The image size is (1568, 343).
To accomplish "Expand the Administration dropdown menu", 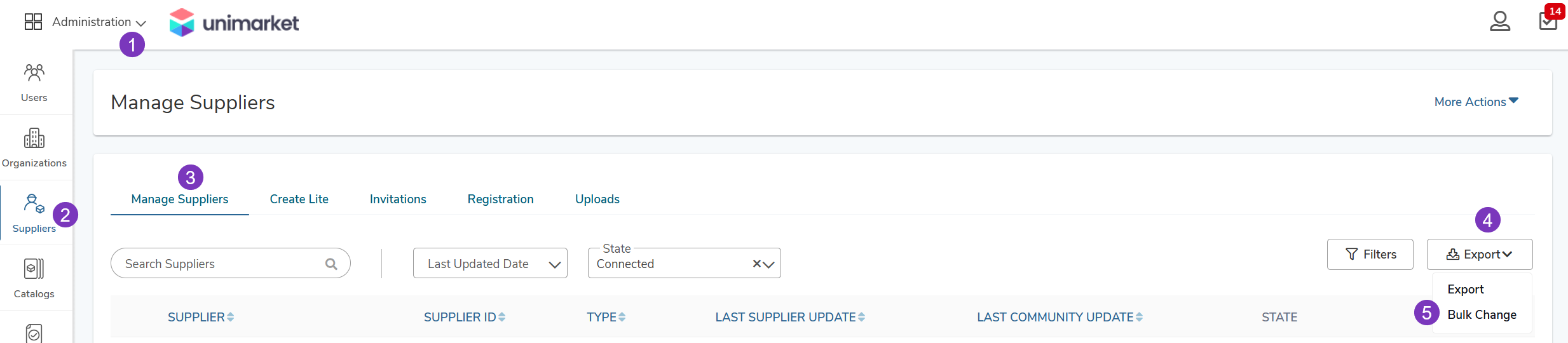I will [x=99, y=22].
